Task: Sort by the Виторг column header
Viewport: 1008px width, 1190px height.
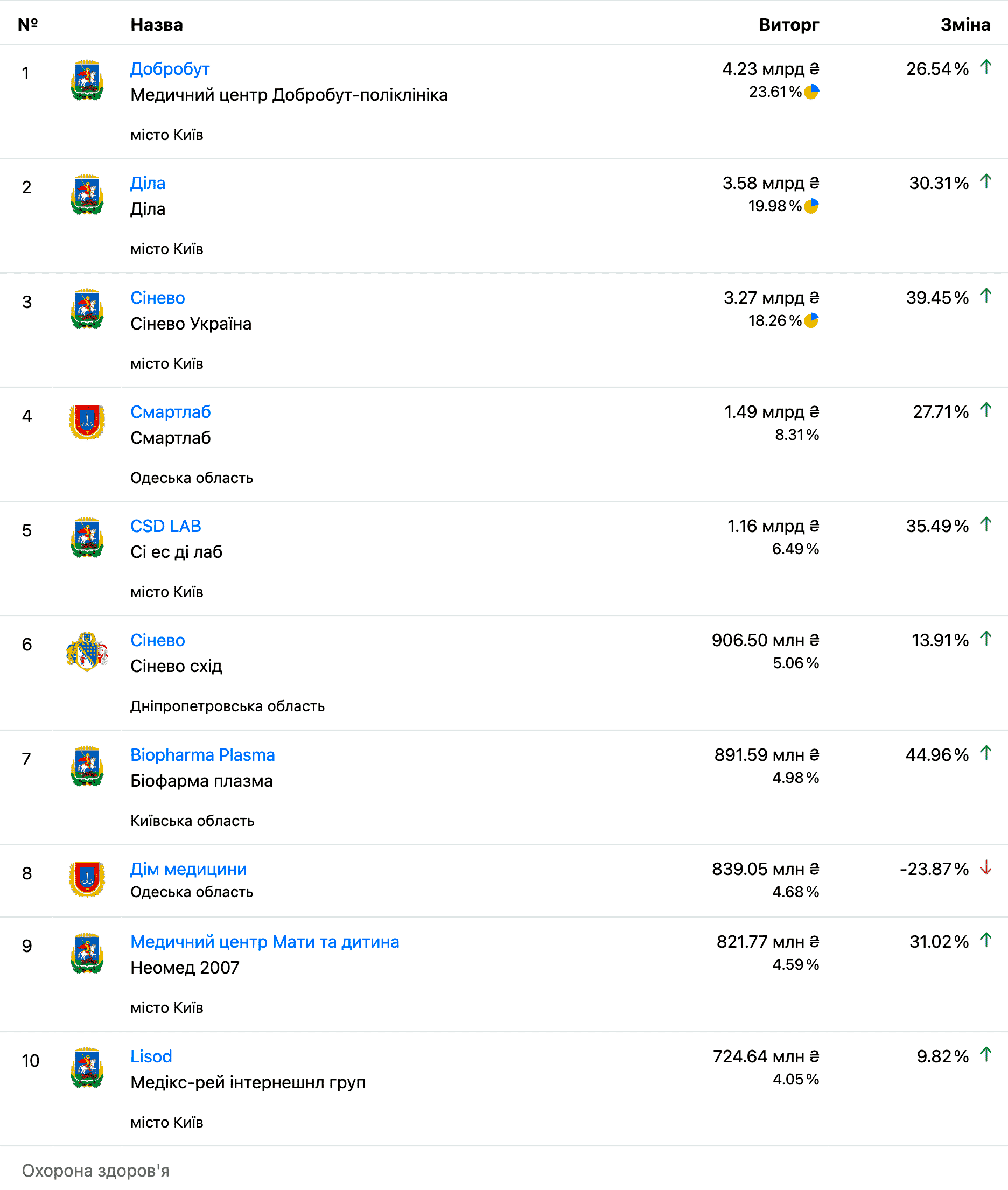Action: tap(788, 25)
